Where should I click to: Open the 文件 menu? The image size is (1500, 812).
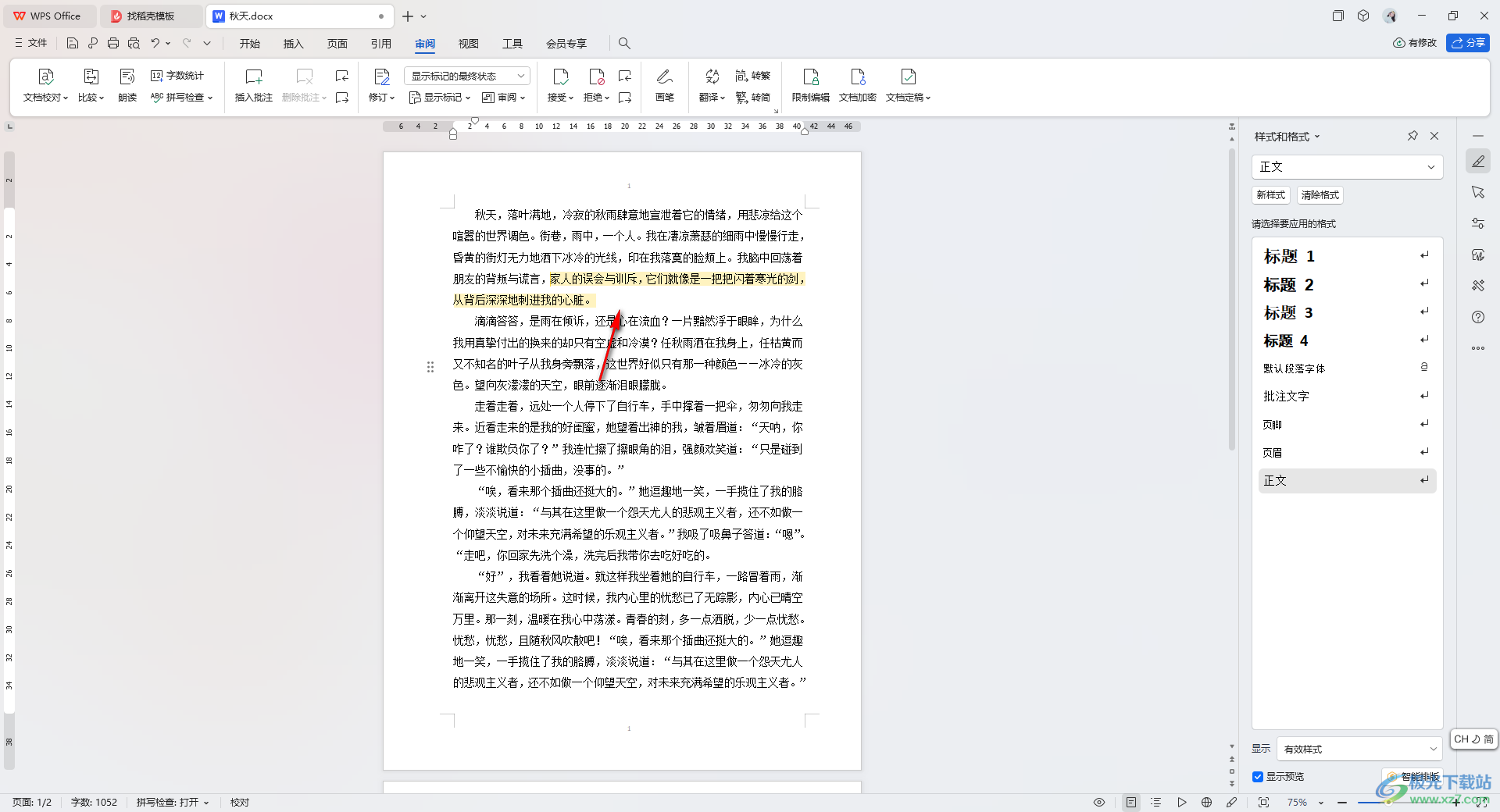tap(31, 43)
